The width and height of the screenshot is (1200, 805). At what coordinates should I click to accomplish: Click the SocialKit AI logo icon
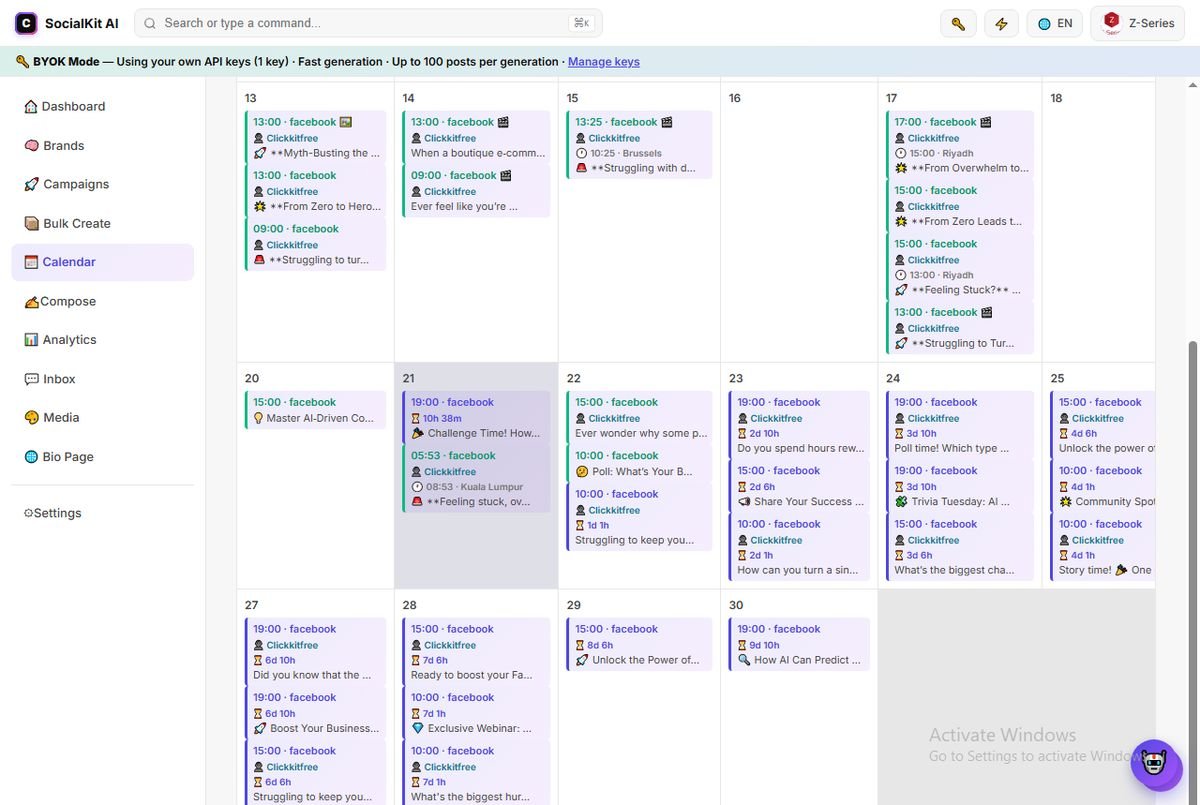tap(26, 23)
